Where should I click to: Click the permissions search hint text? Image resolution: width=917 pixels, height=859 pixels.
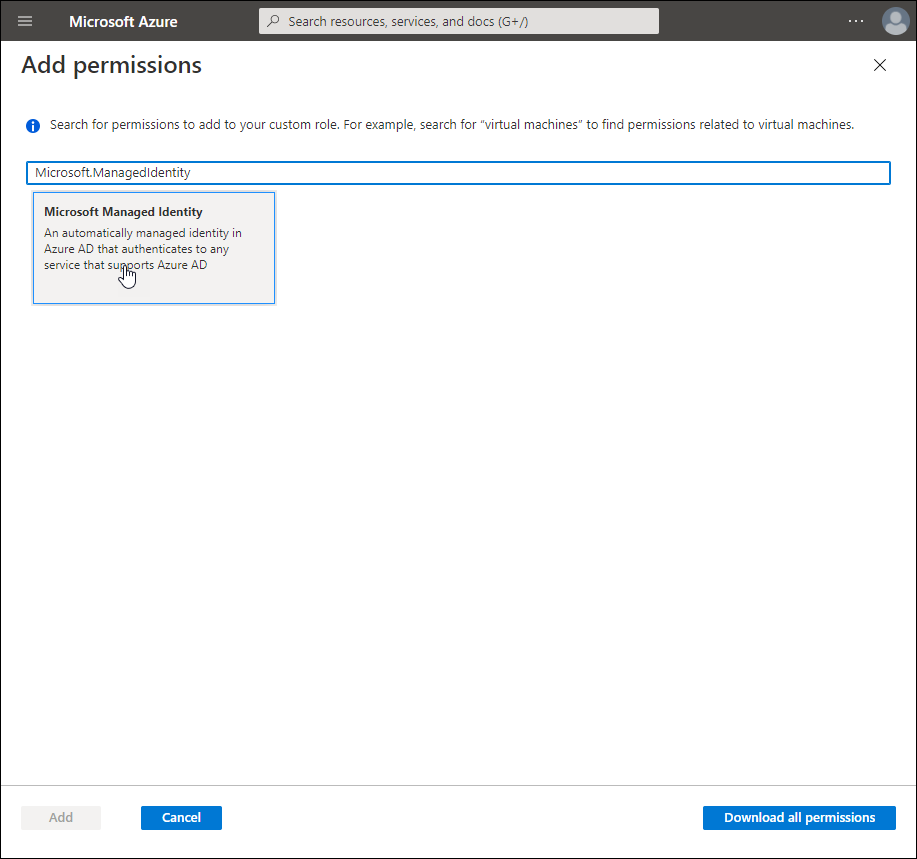click(x=452, y=125)
